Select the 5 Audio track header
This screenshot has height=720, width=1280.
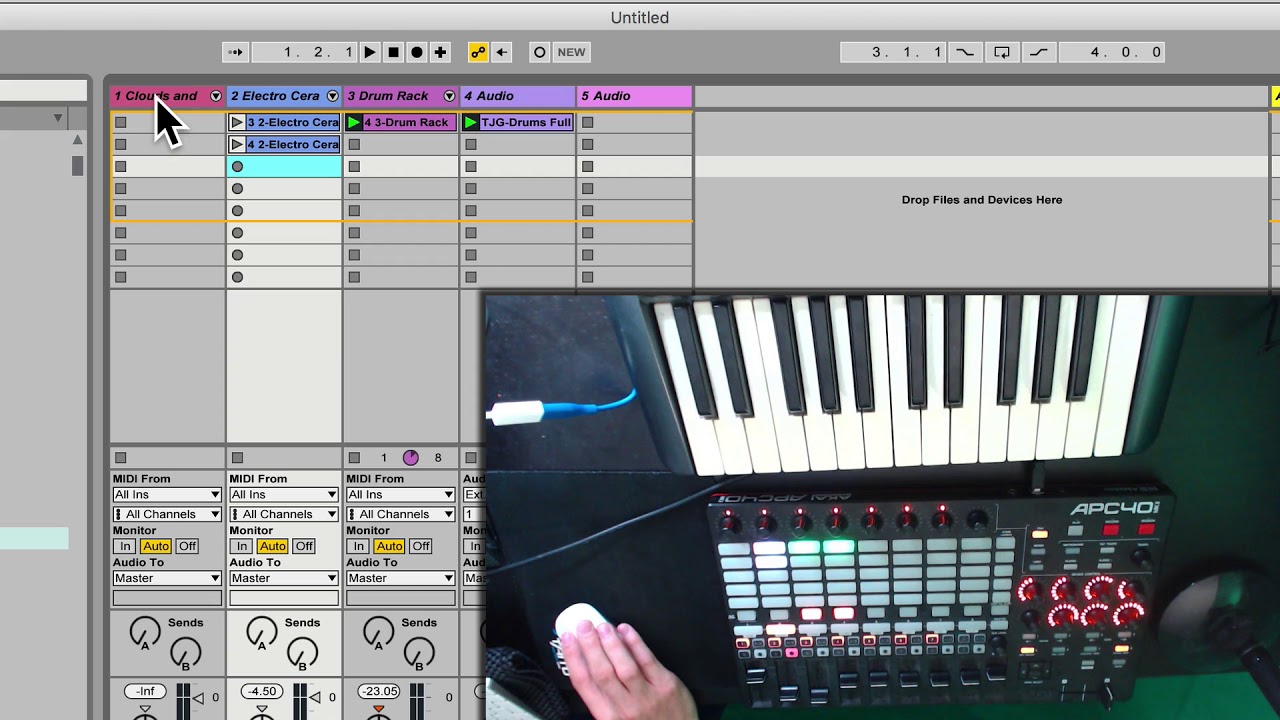[635, 96]
